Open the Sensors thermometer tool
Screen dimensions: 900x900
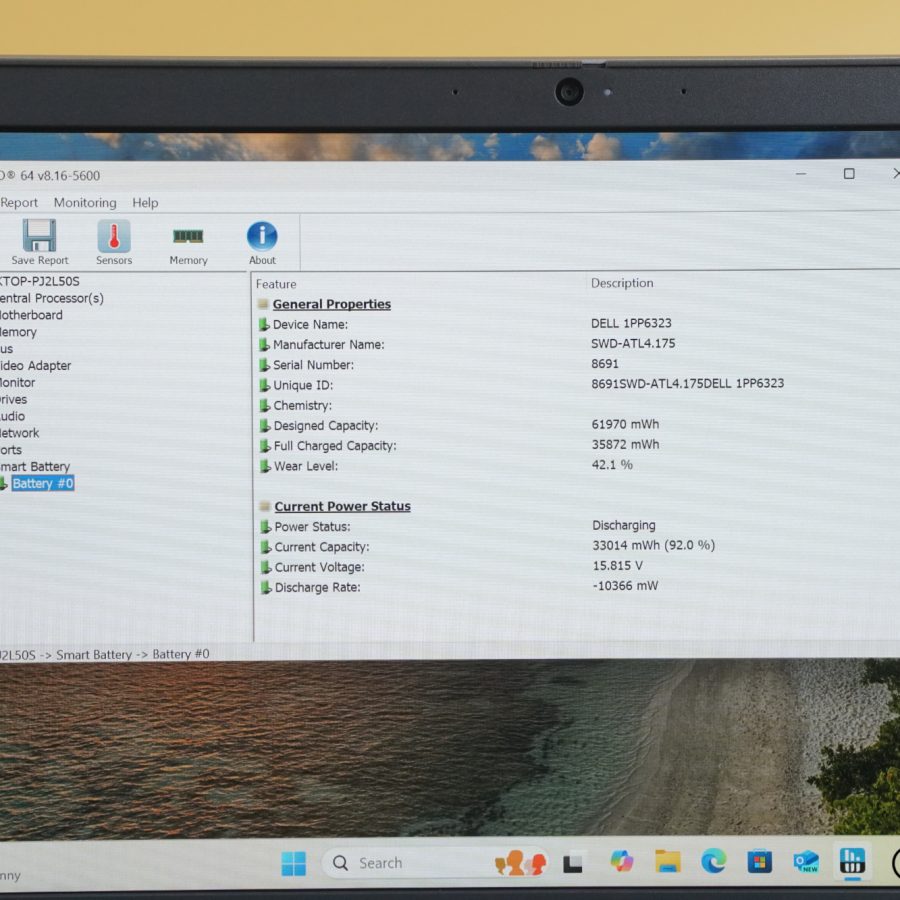click(x=114, y=236)
